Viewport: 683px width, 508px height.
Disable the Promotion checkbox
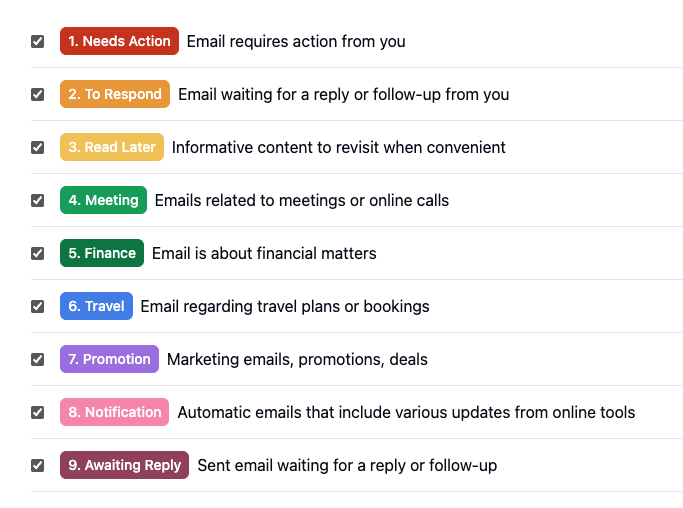pos(37,359)
